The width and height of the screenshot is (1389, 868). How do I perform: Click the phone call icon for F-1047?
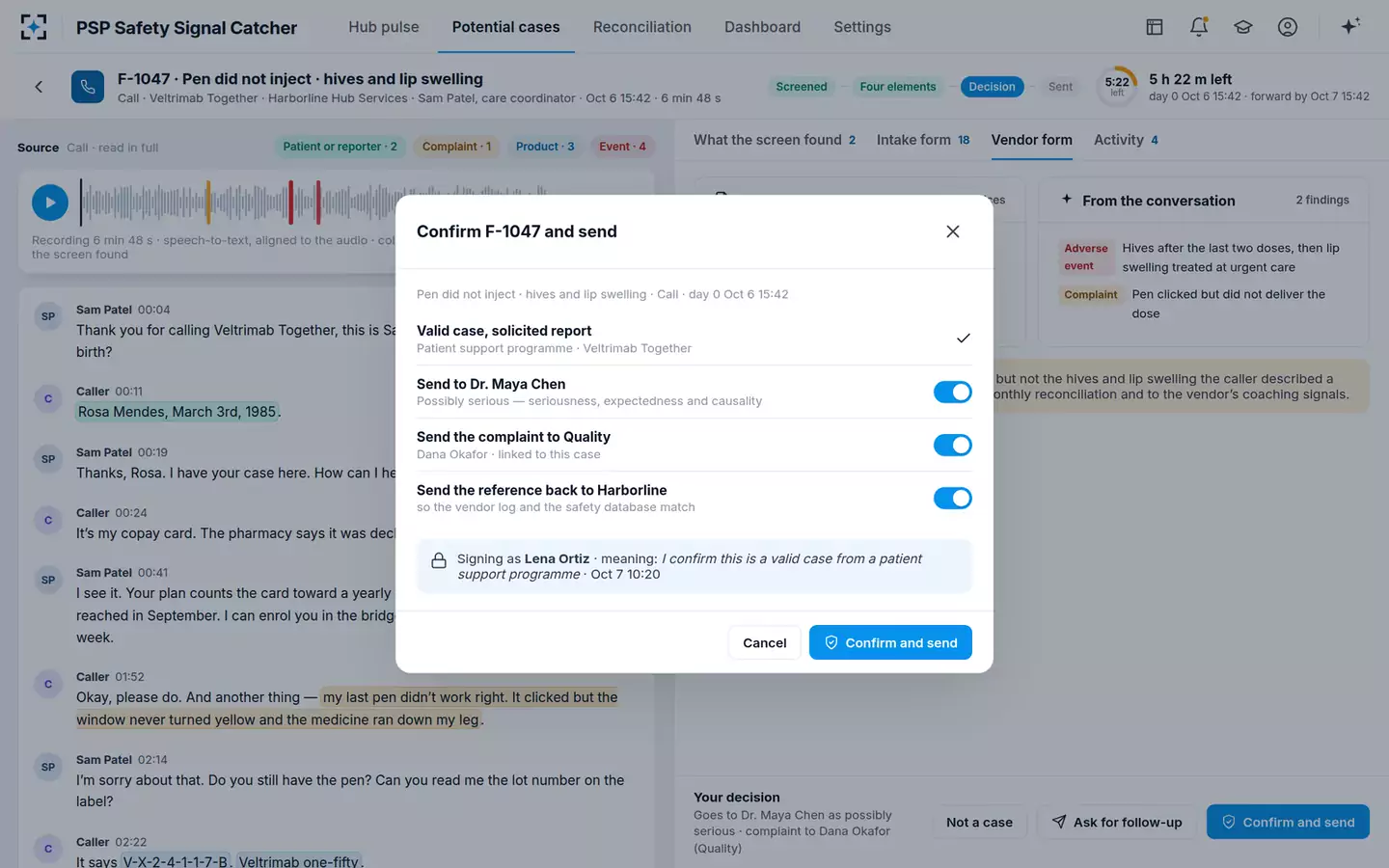(88, 87)
